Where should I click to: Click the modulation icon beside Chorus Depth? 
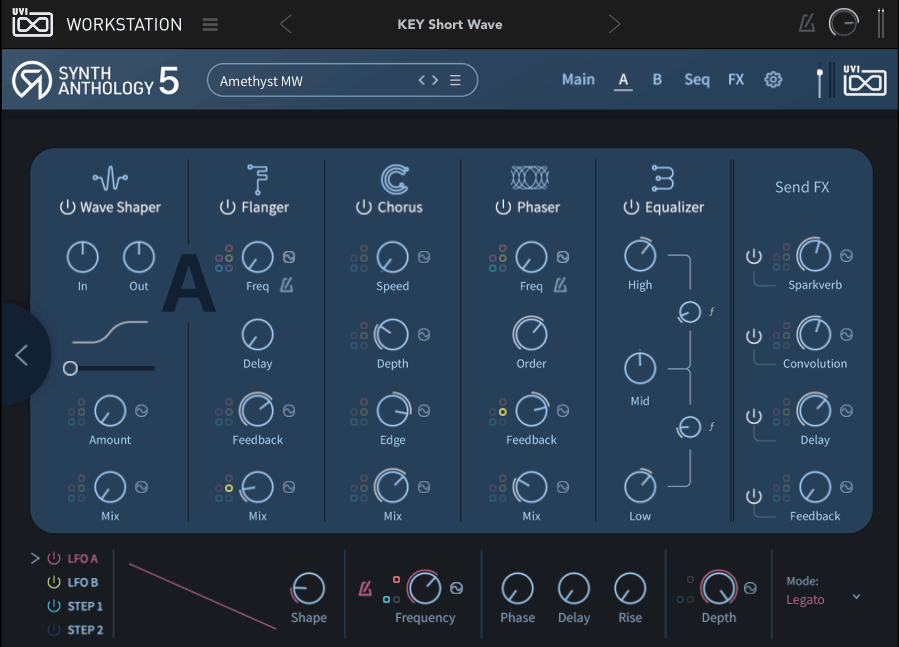tap(424, 334)
